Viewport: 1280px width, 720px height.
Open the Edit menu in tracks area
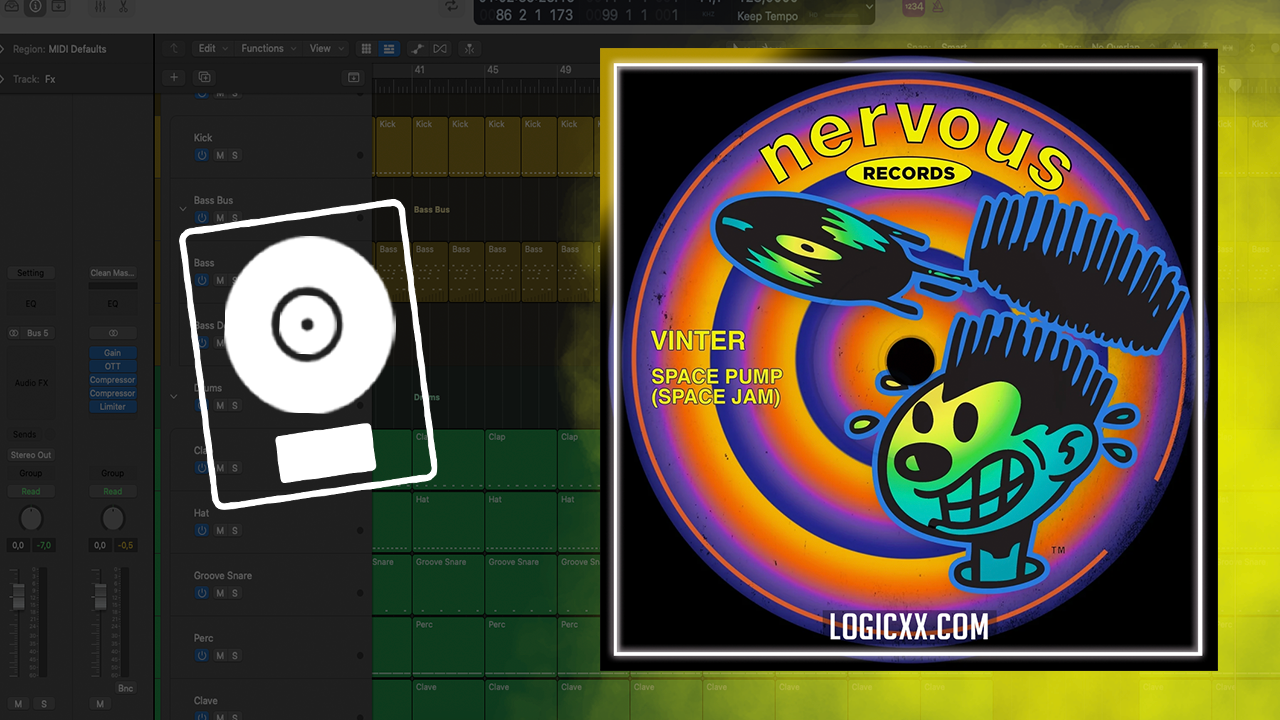[x=211, y=48]
